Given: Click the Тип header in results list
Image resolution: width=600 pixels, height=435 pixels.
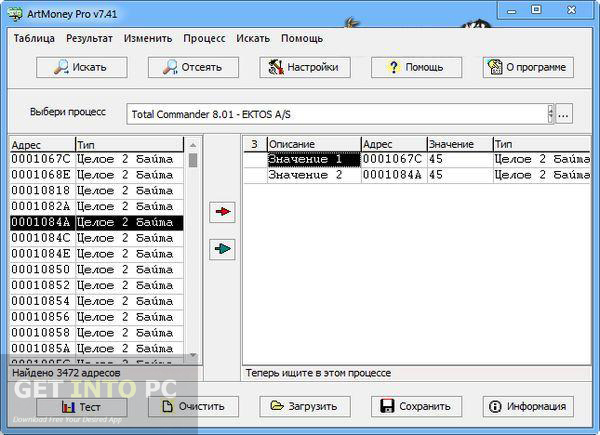Looking at the screenshot, I should pyautogui.click(x=129, y=145).
